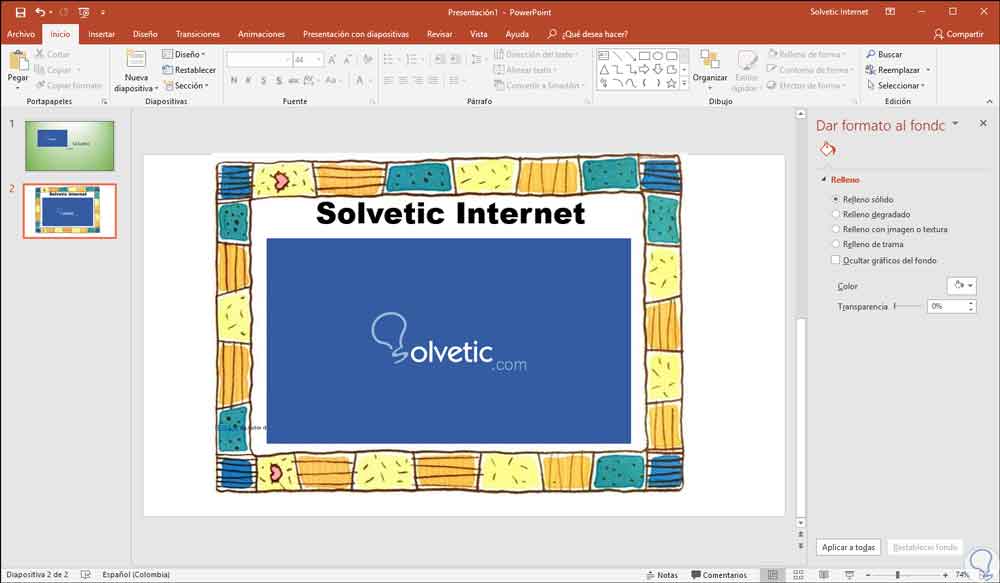
Task: Click the zoom slider handle
Action: point(897,575)
